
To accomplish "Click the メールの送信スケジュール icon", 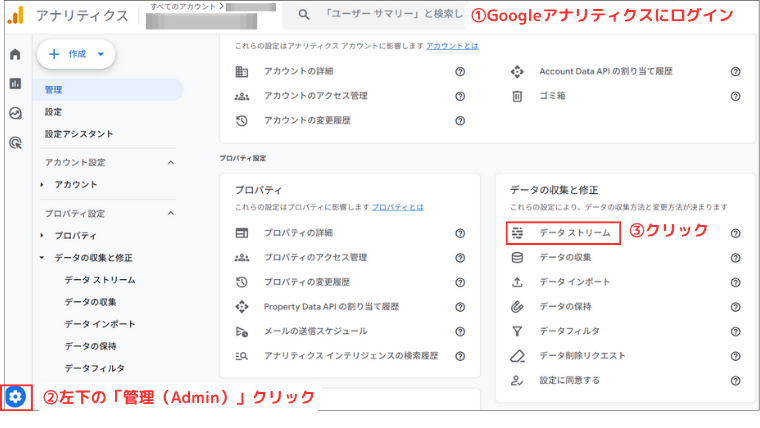I will click(242, 332).
